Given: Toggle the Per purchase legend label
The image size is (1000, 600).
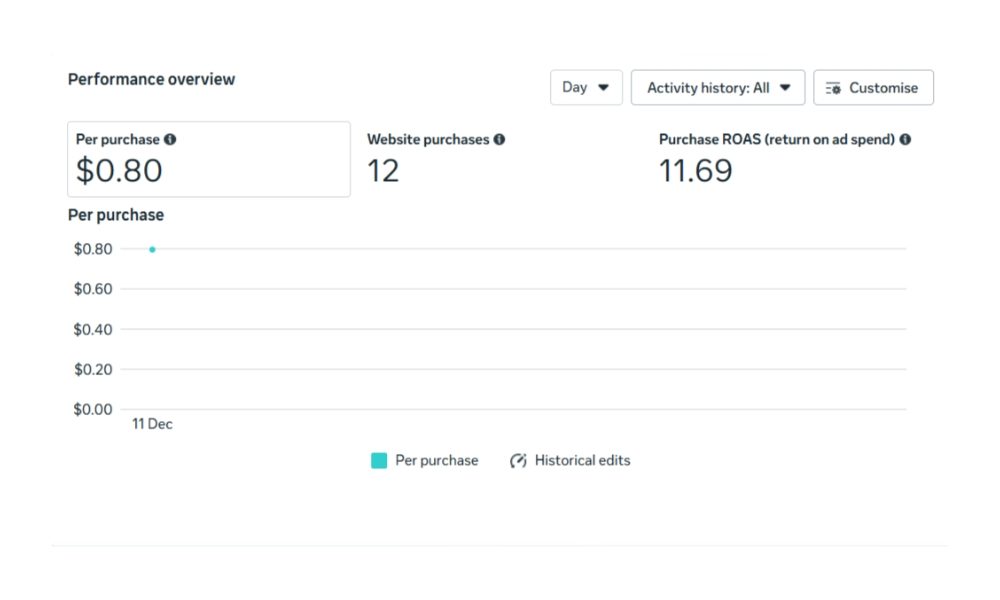Looking at the screenshot, I should (437, 461).
